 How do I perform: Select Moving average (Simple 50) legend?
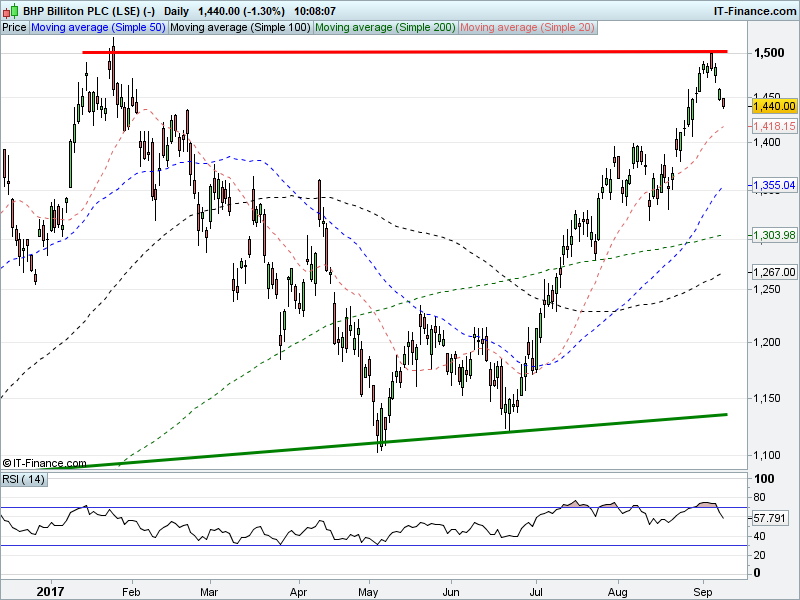tap(98, 28)
